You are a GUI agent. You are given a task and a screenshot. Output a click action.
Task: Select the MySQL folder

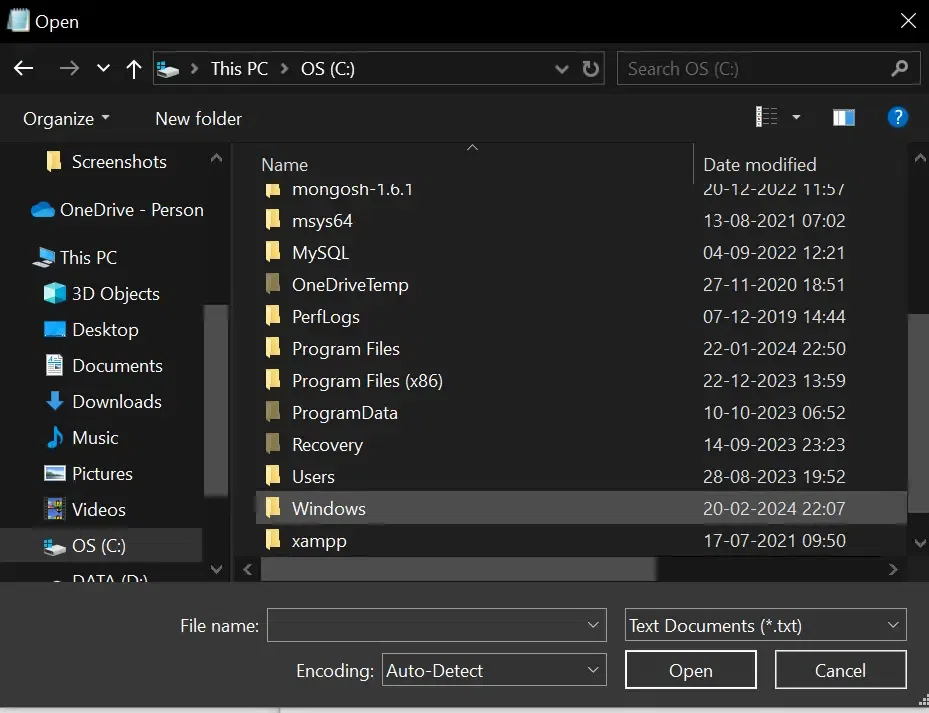click(x=320, y=253)
